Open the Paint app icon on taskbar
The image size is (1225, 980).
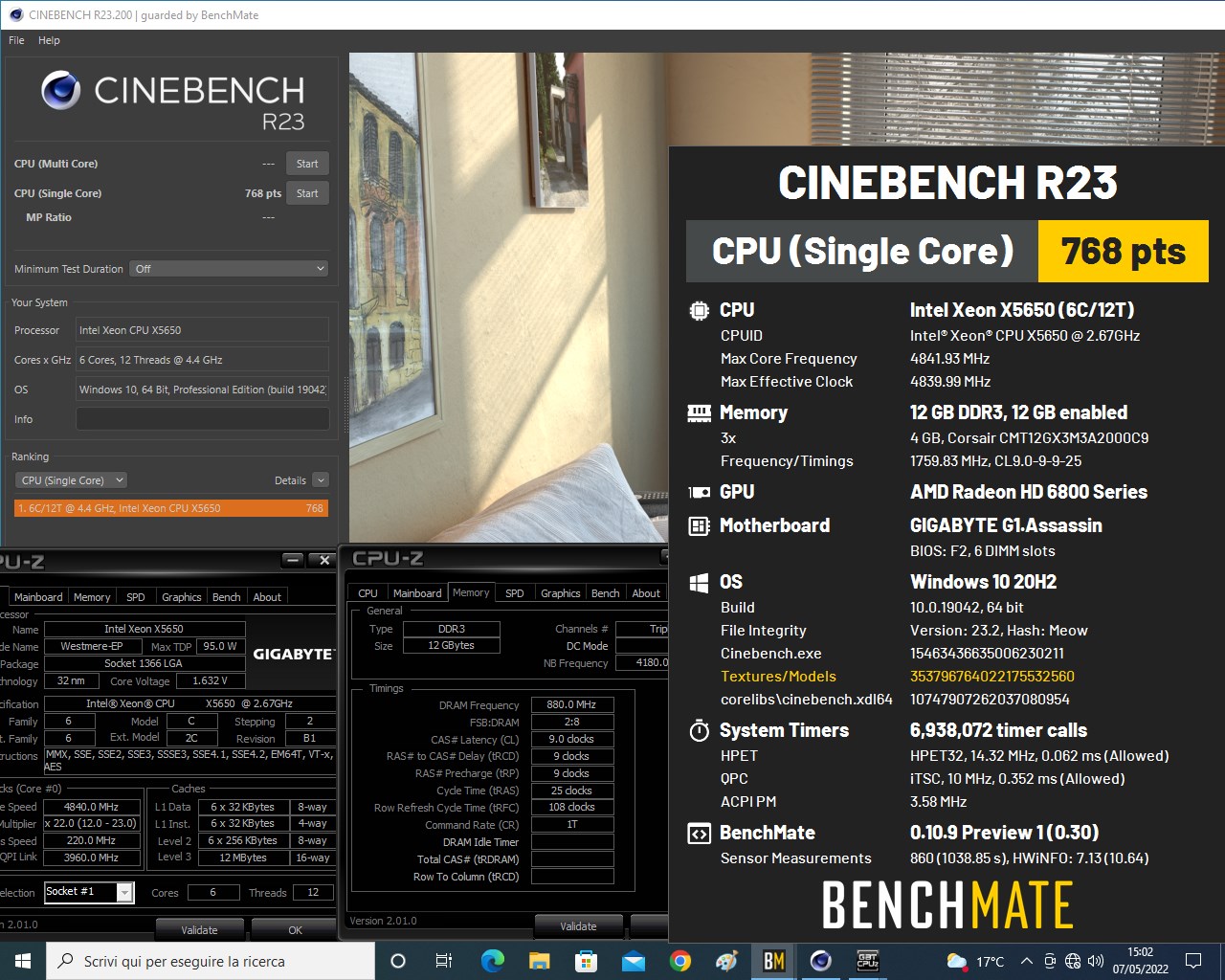click(726, 961)
